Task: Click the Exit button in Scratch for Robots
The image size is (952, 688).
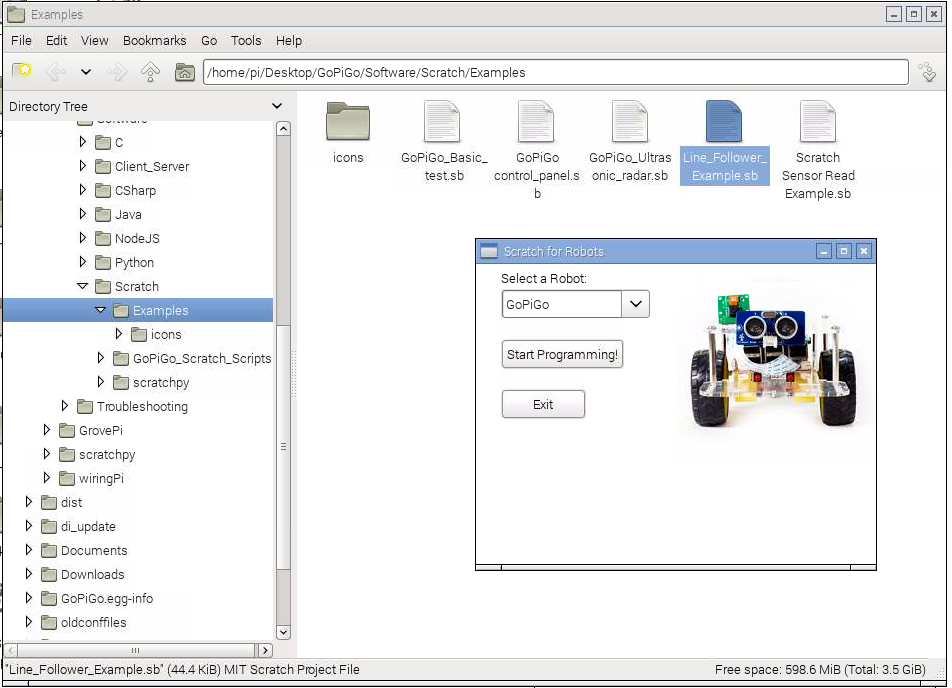Action: pos(543,404)
